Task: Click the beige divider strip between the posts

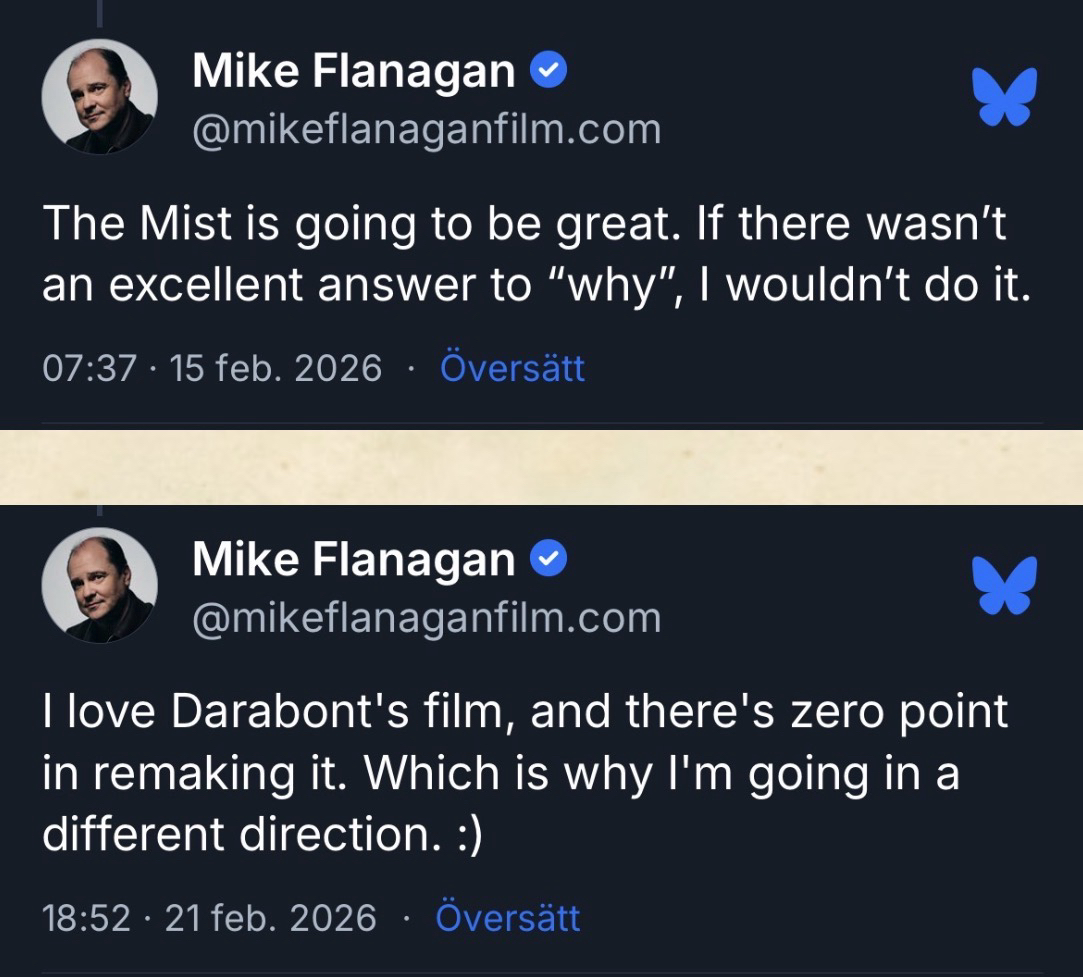Action: 541,467
